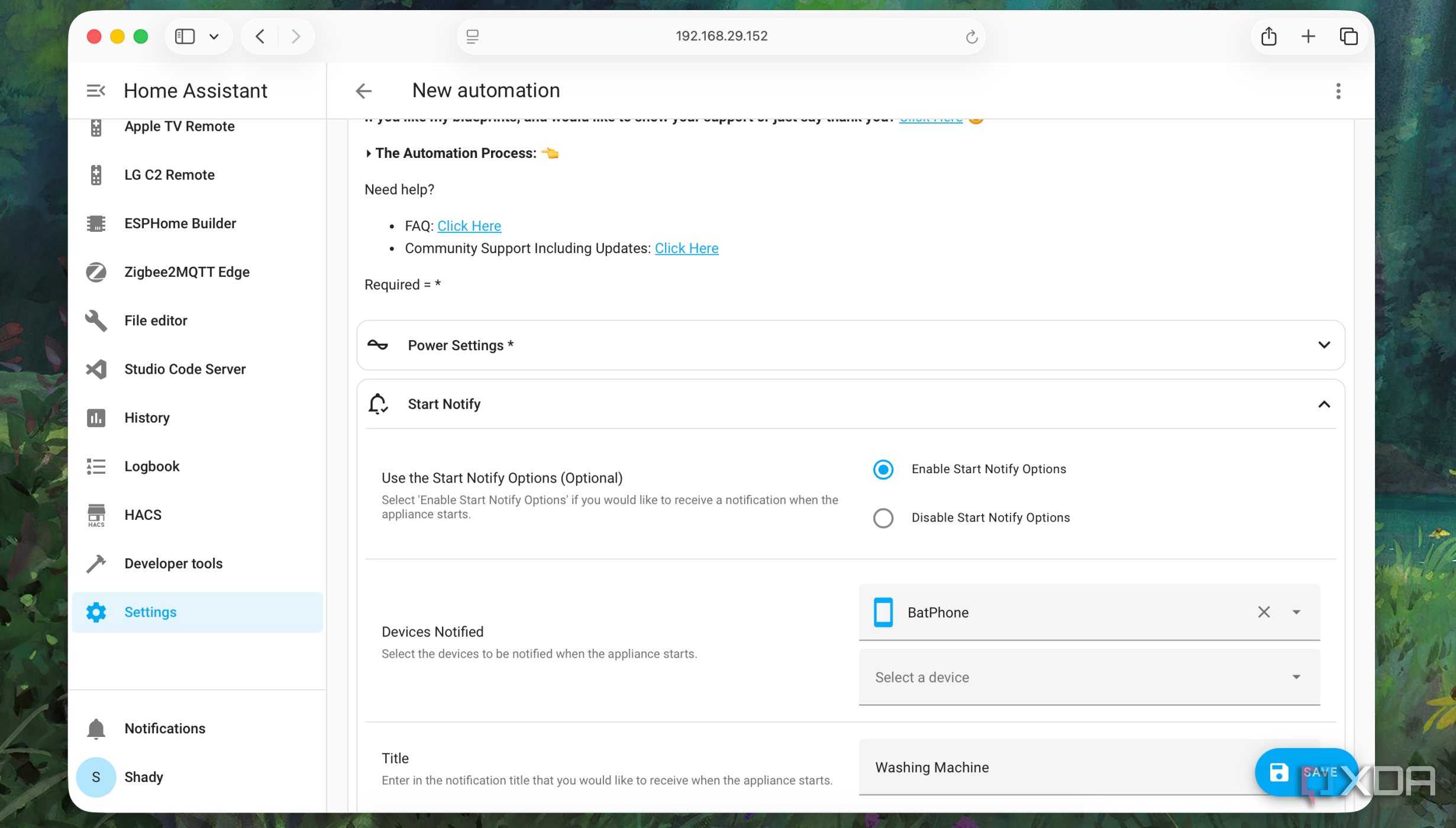Open File editor wrench icon
1456x828 pixels.
96,321
